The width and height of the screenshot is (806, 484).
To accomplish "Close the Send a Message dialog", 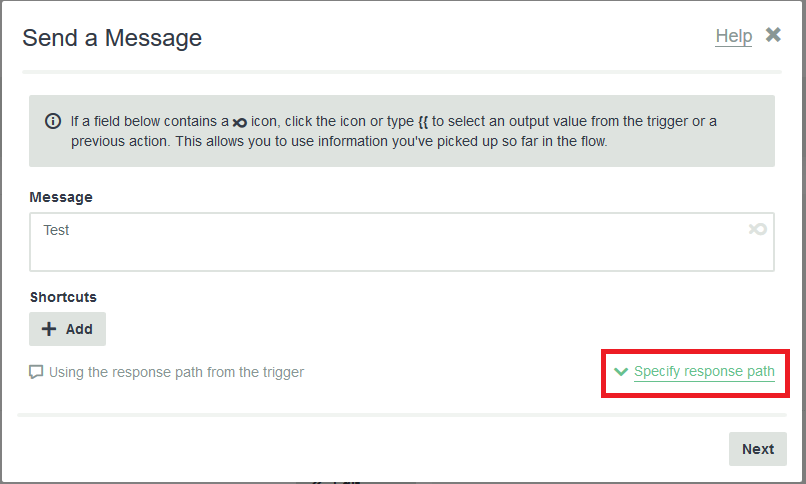I will 773,35.
